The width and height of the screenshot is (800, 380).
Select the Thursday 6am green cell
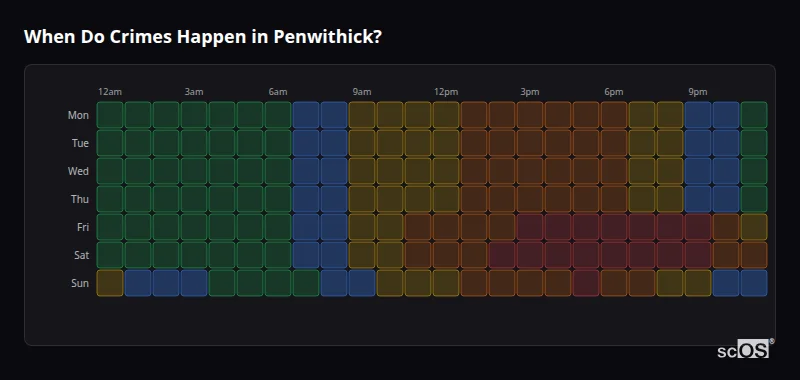point(278,199)
